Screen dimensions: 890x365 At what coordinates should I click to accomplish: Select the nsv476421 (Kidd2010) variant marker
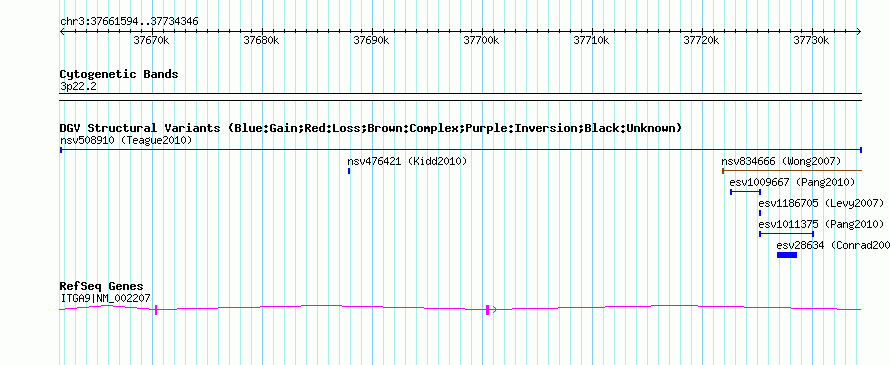coord(349,171)
